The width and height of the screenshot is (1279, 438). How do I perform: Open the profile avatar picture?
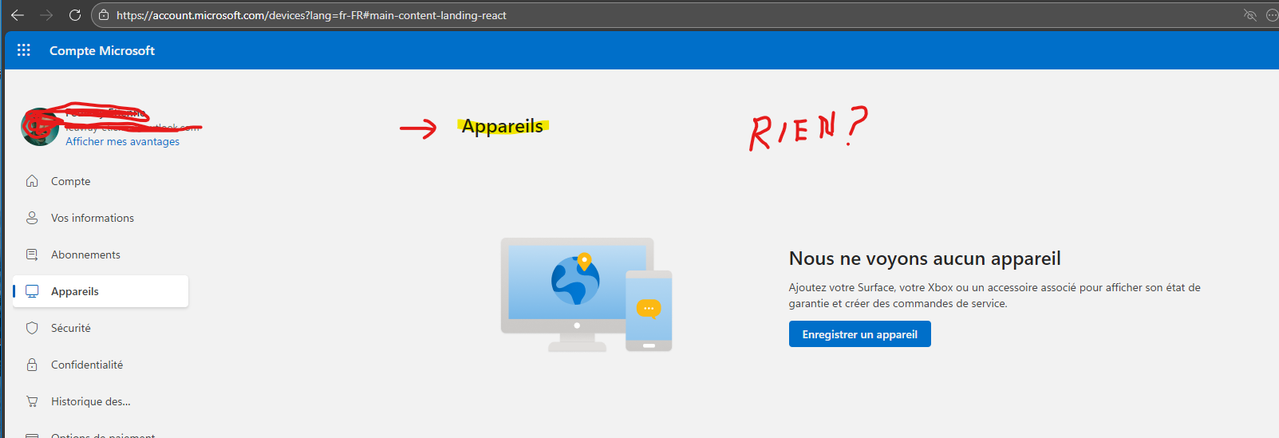(x=40, y=127)
